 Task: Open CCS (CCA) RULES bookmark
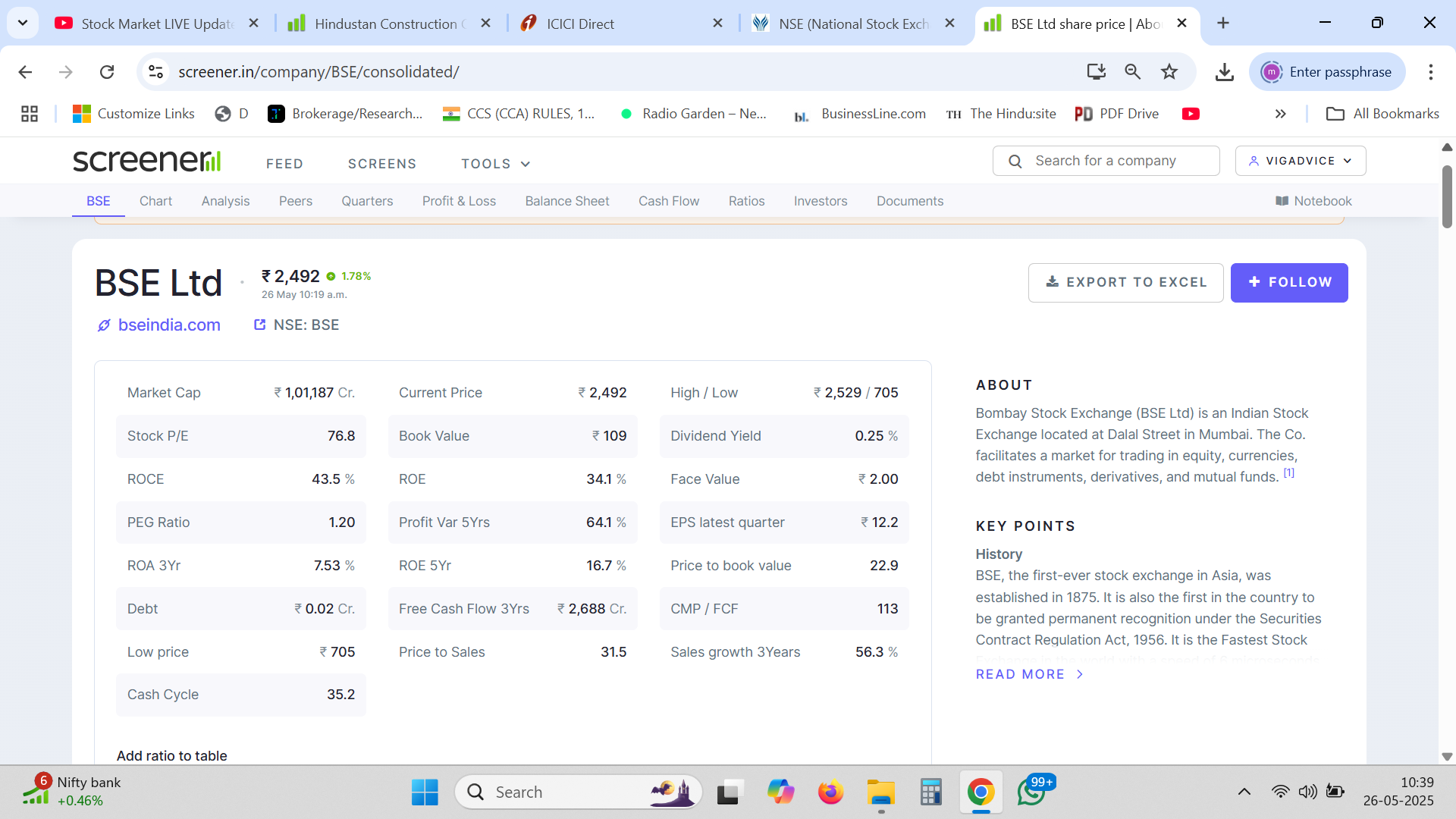519,114
